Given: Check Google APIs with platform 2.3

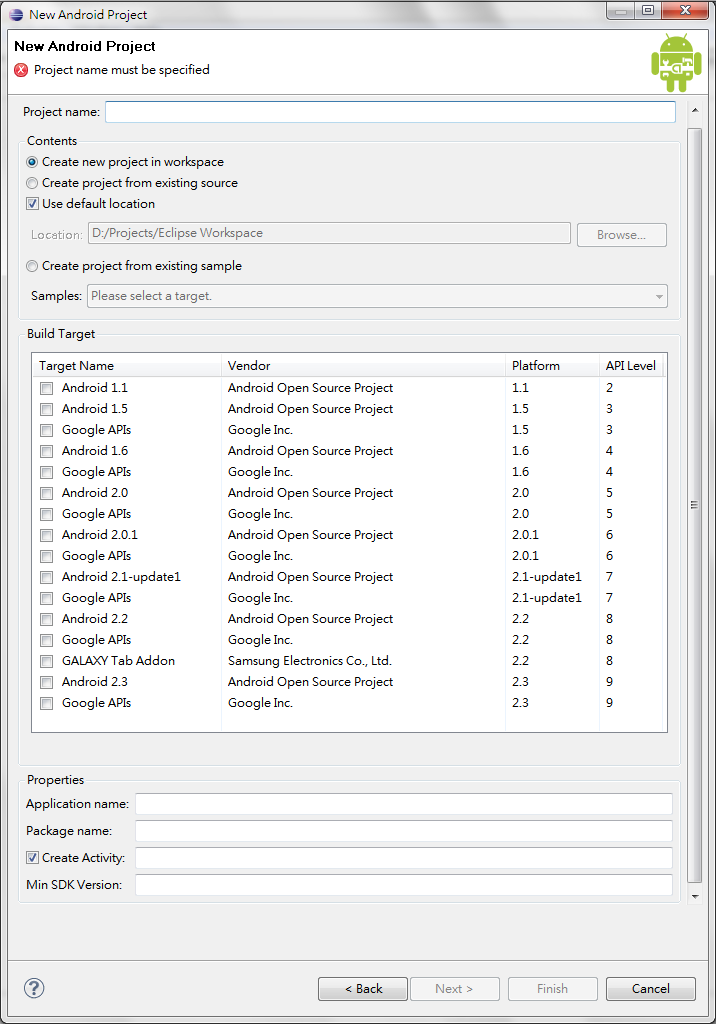Looking at the screenshot, I should coord(46,703).
